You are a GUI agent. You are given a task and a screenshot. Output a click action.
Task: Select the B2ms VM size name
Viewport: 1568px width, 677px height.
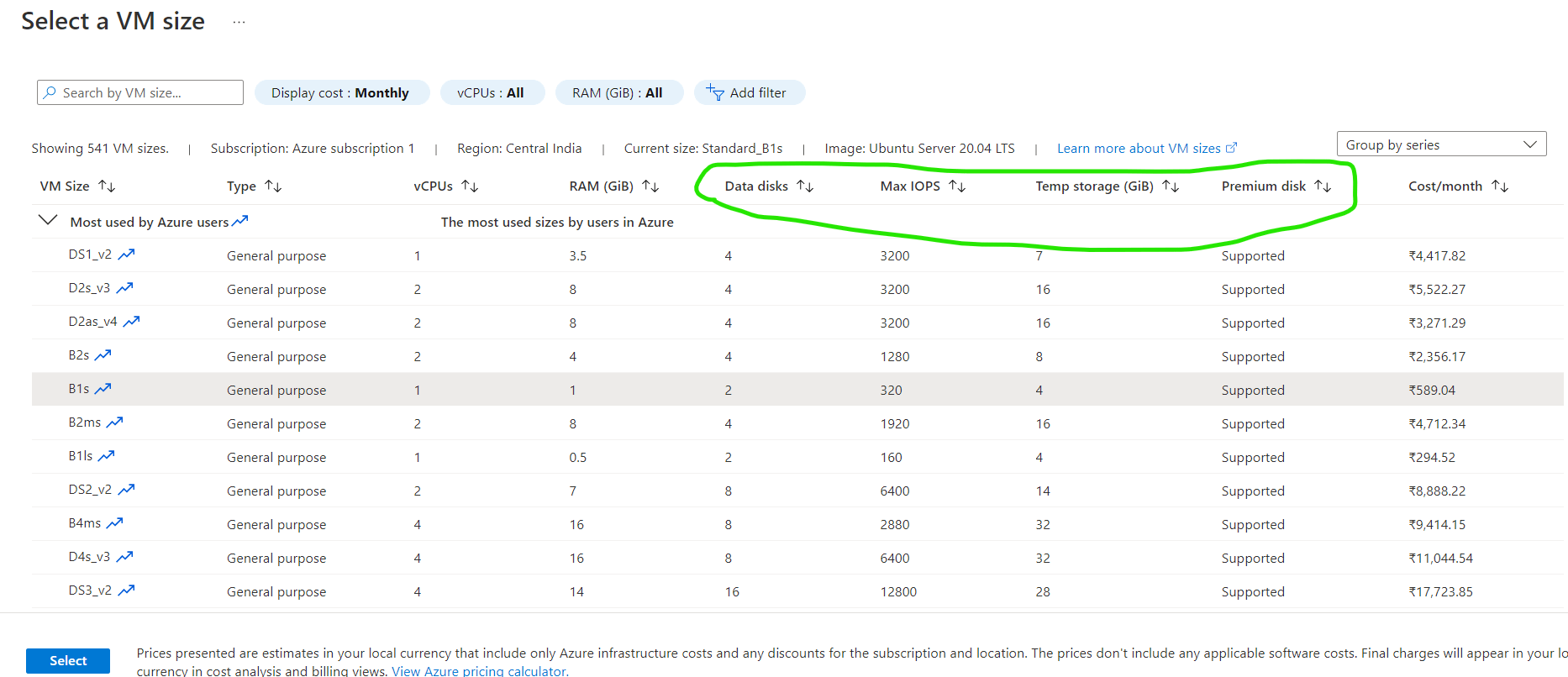click(x=85, y=422)
